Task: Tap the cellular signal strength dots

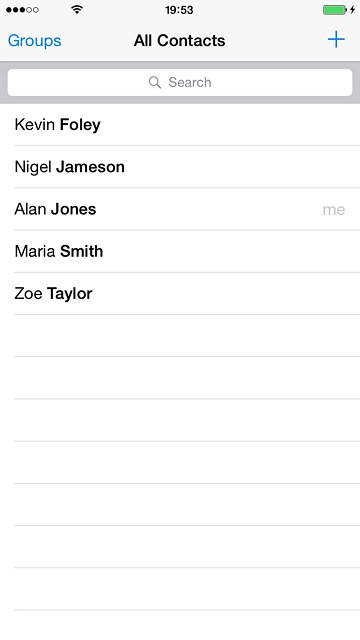Action: 22,10
